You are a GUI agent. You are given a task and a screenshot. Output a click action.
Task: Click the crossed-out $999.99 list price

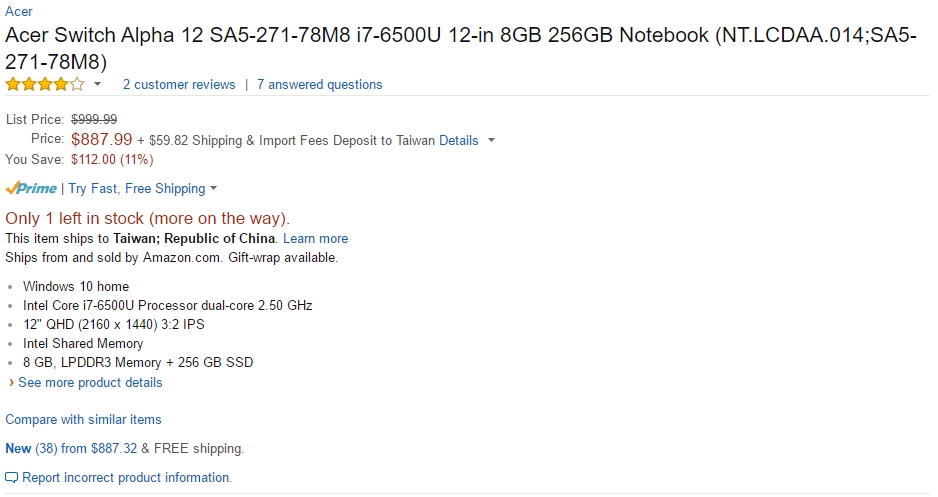coord(94,120)
